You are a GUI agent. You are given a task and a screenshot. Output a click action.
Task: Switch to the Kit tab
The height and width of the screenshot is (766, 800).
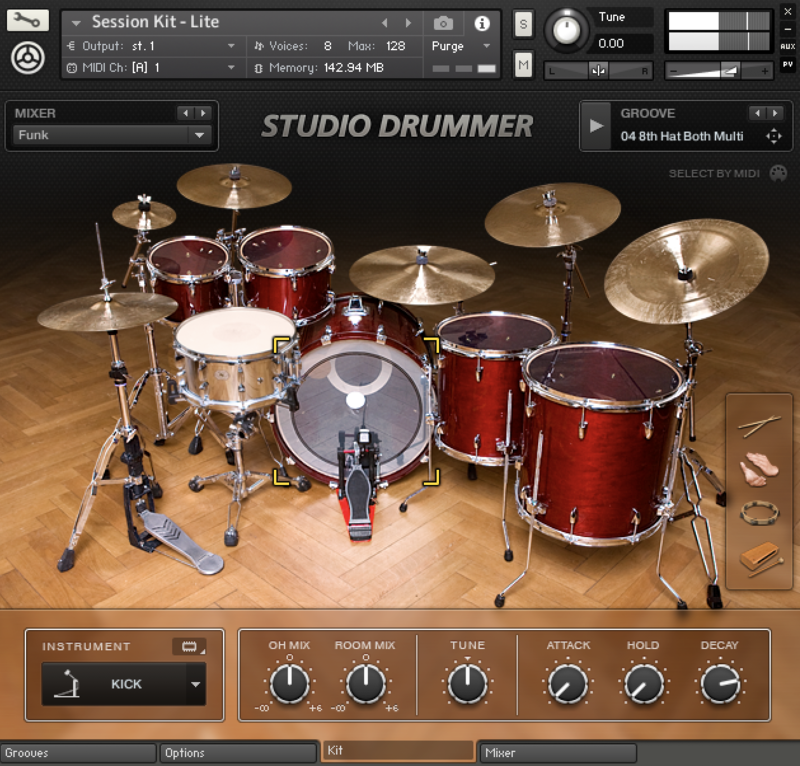click(x=398, y=751)
